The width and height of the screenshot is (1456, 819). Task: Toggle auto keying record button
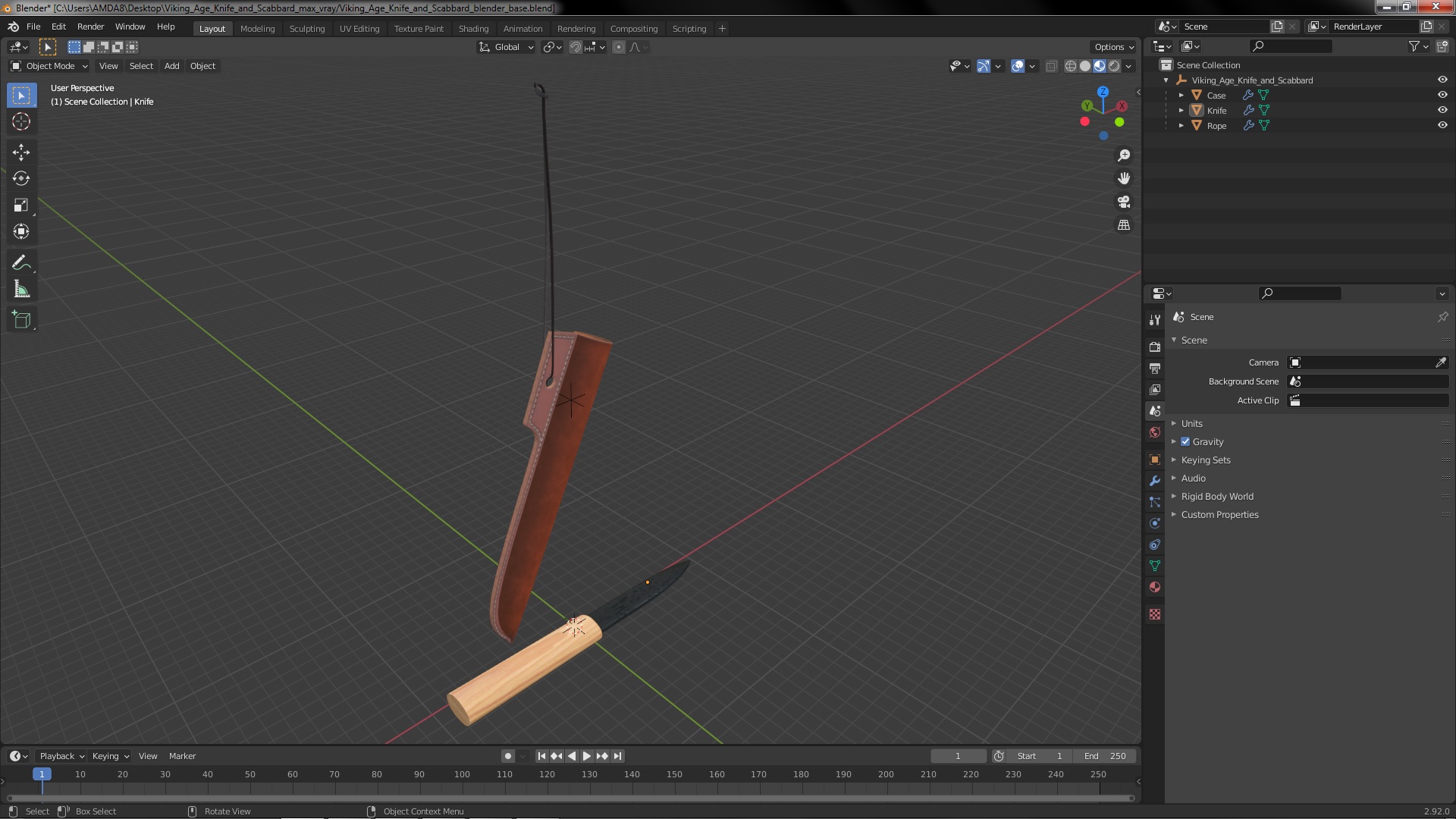pos(507,756)
